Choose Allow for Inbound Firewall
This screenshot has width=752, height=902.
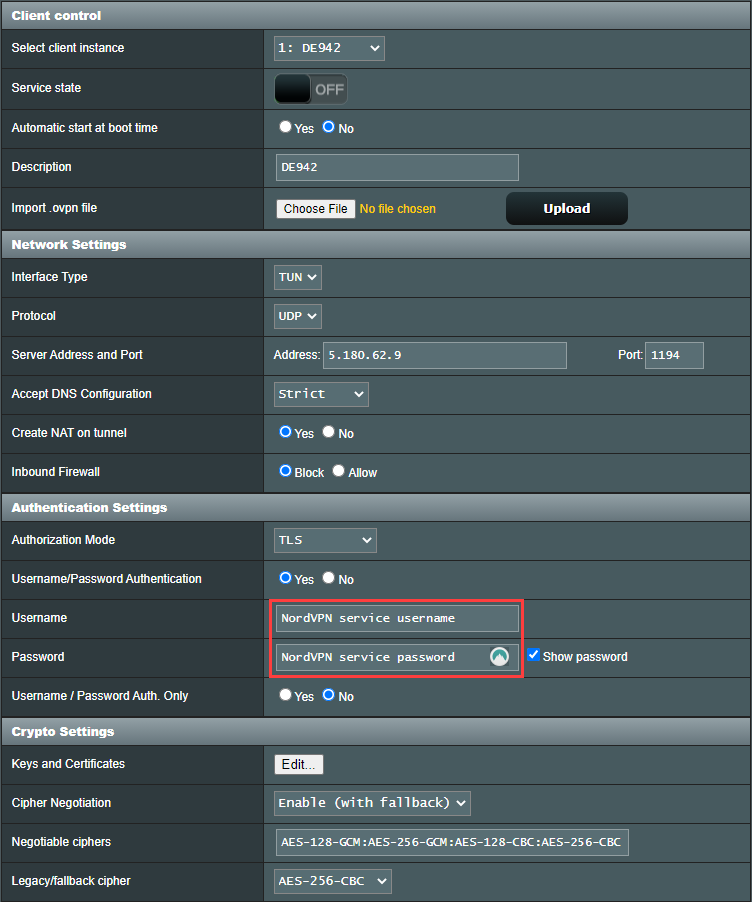tap(338, 472)
